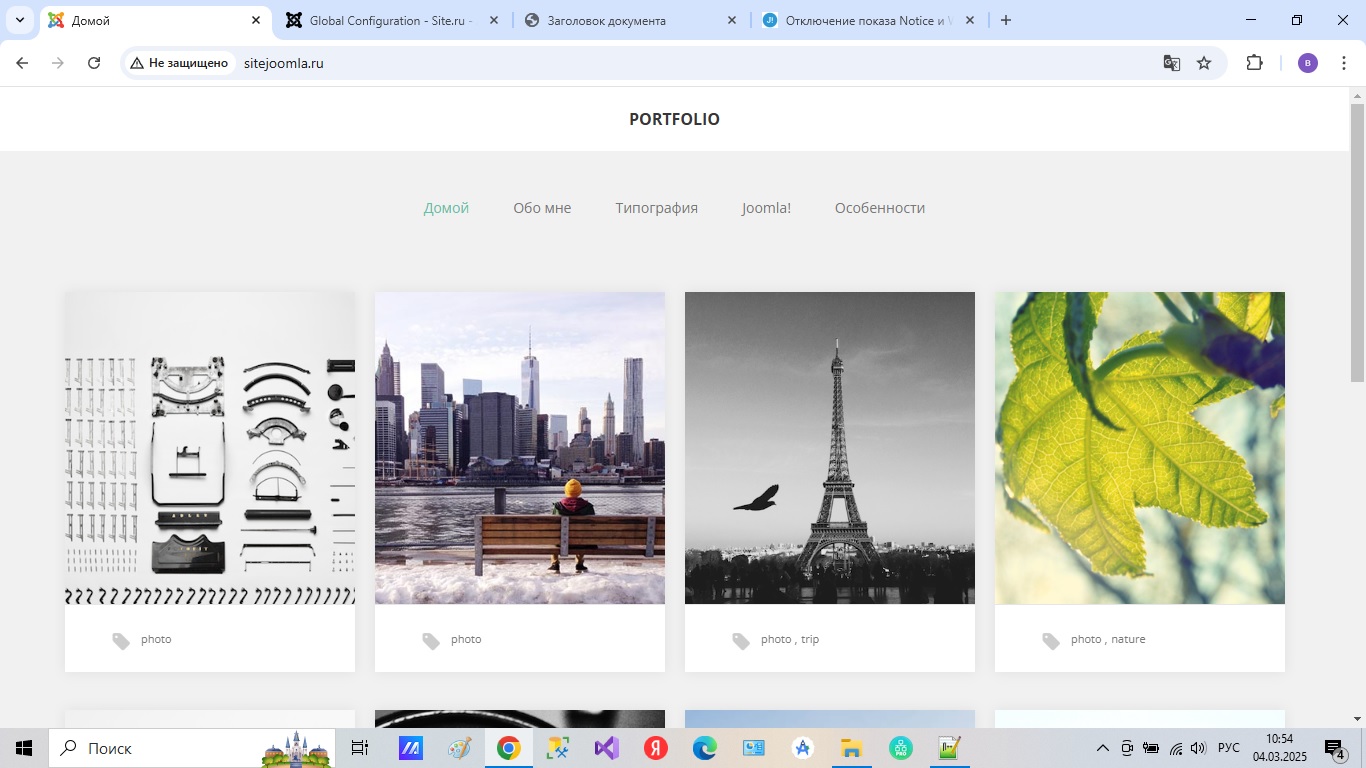Click the photo tag under typewriter image

[156, 639]
